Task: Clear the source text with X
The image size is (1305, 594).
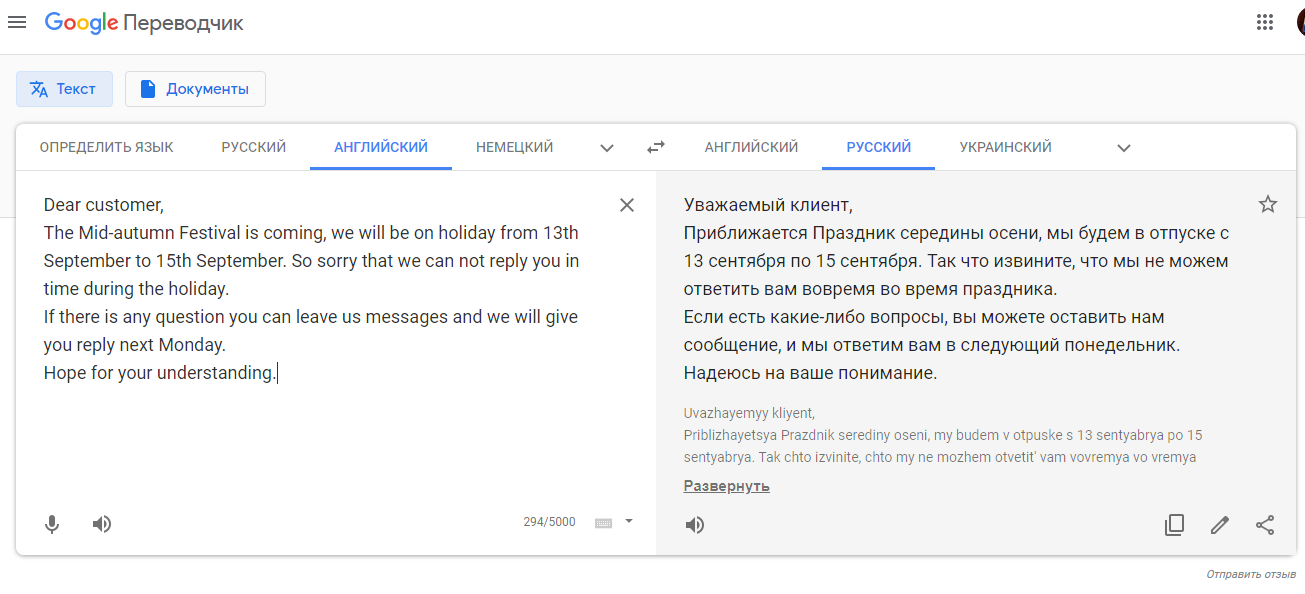Action: 627,205
